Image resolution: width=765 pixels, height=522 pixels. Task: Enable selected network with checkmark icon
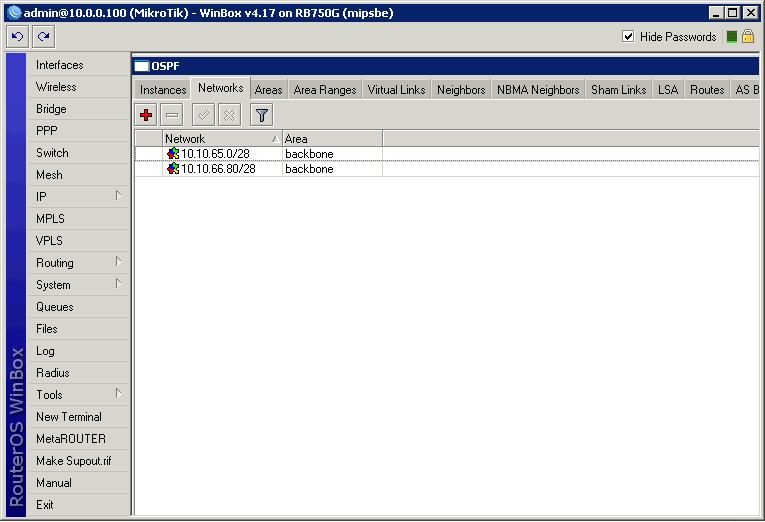coord(203,115)
